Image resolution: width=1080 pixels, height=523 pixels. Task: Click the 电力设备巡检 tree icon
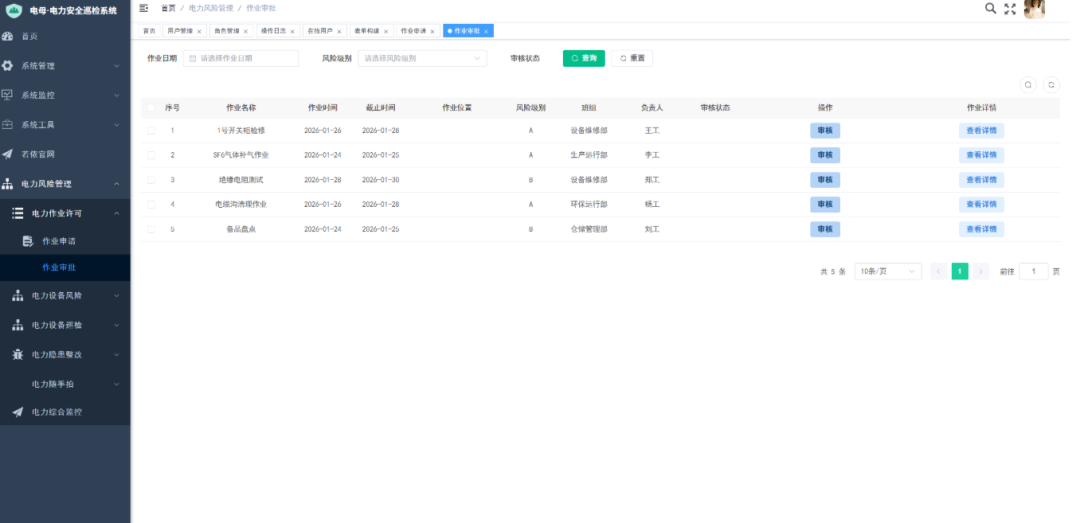[18, 325]
